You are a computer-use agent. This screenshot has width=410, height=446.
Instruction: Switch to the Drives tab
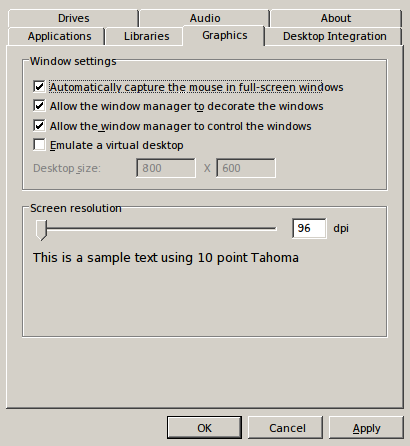click(73, 18)
